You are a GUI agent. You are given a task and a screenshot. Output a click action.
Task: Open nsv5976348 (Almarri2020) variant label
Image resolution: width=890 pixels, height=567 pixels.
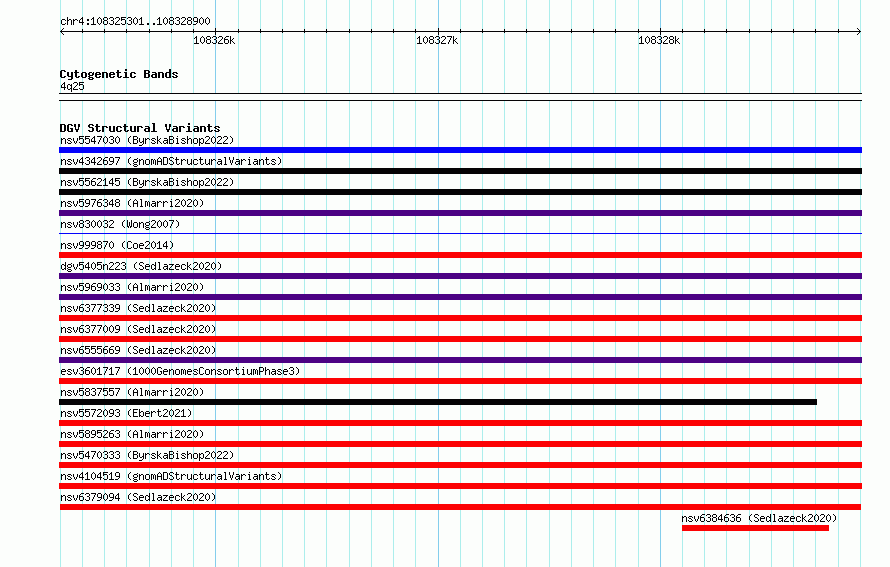[x=132, y=203]
